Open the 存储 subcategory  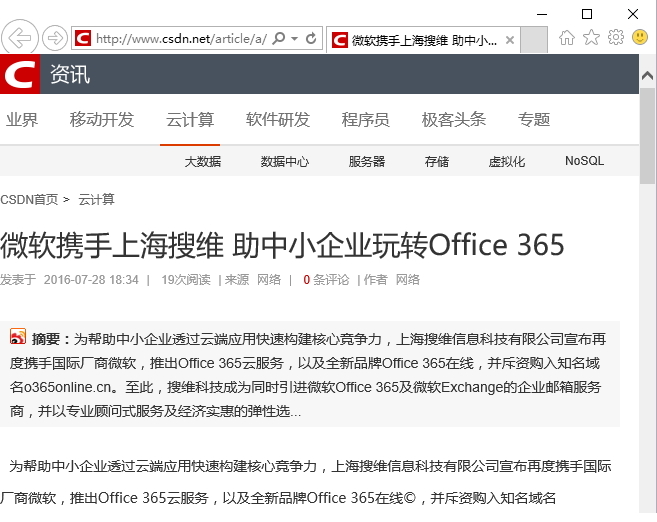click(437, 161)
